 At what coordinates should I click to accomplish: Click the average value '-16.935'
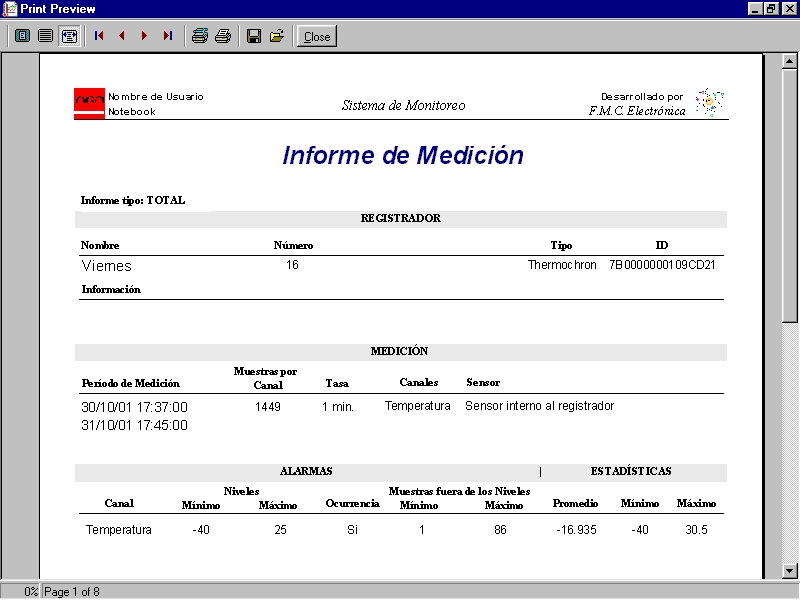click(576, 530)
